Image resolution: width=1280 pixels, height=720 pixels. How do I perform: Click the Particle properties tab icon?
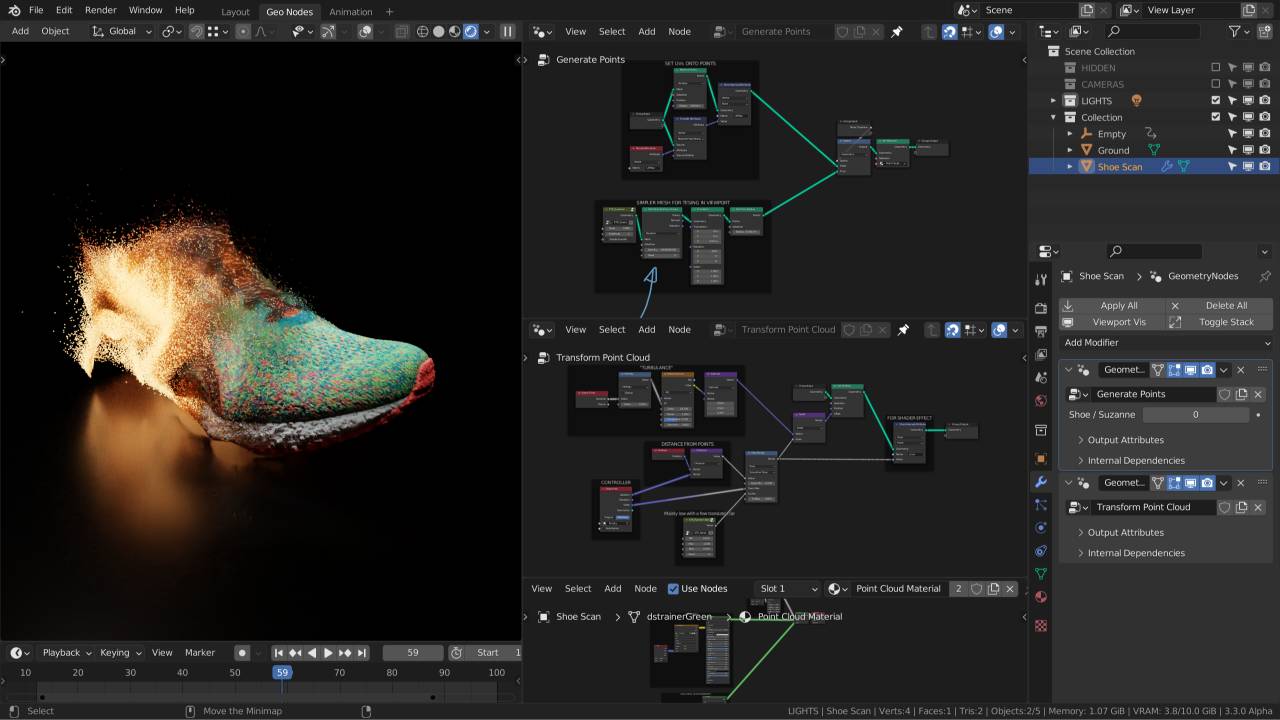click(x=1041, y=505)
